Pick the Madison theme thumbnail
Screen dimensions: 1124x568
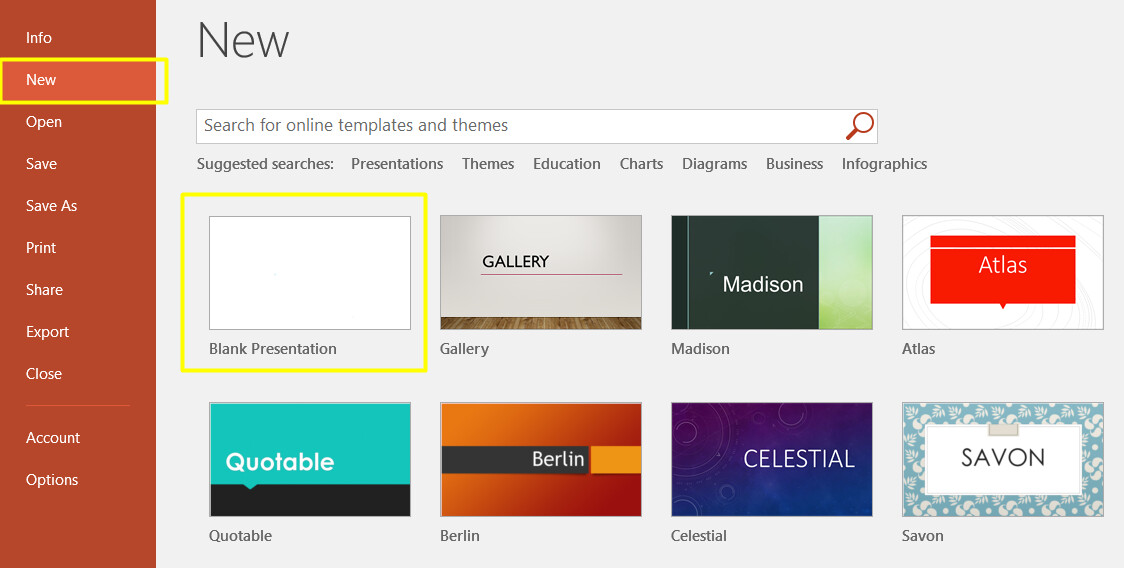[x=772, y=273]
